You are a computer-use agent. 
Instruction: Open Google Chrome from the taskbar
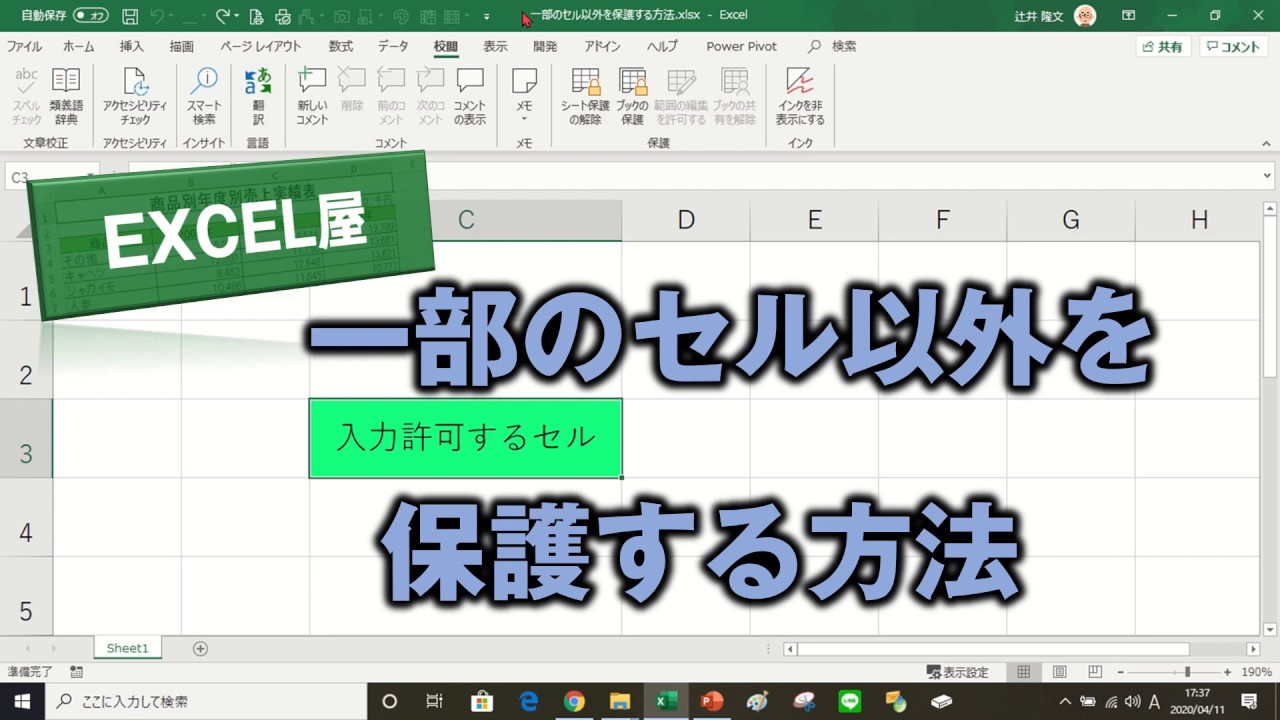tap(573, 701)
